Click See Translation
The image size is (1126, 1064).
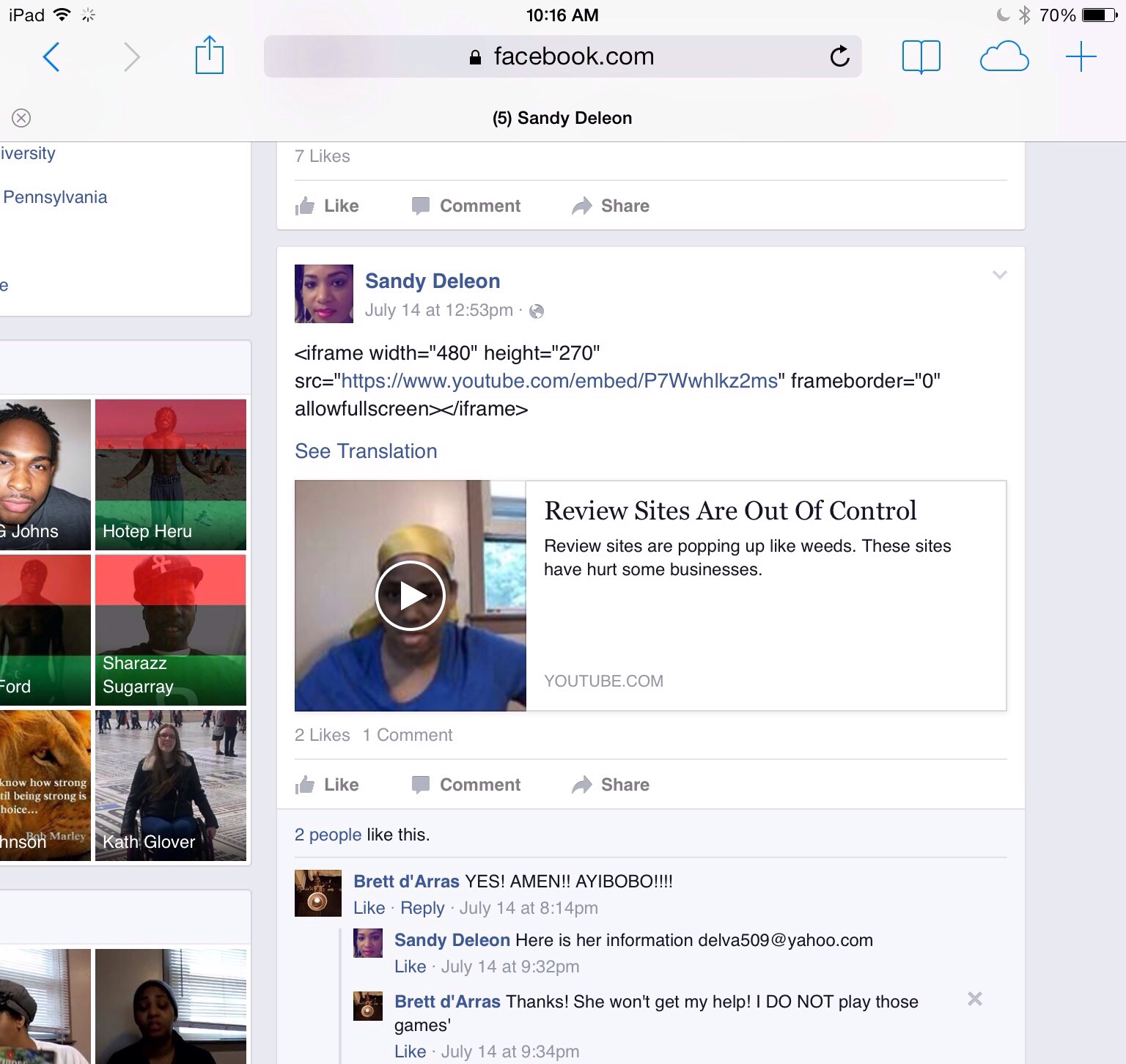click(366, 451)
